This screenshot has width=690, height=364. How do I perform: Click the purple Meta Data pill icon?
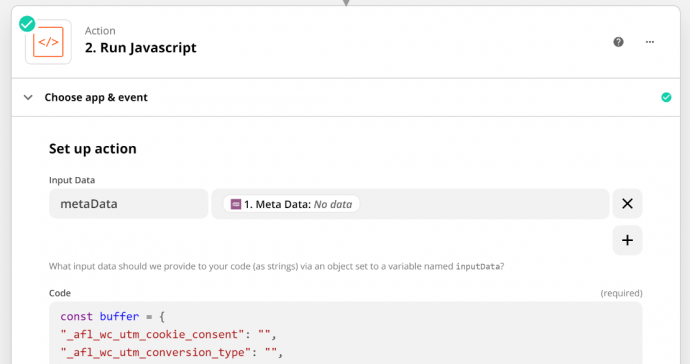tap(236, 204)
